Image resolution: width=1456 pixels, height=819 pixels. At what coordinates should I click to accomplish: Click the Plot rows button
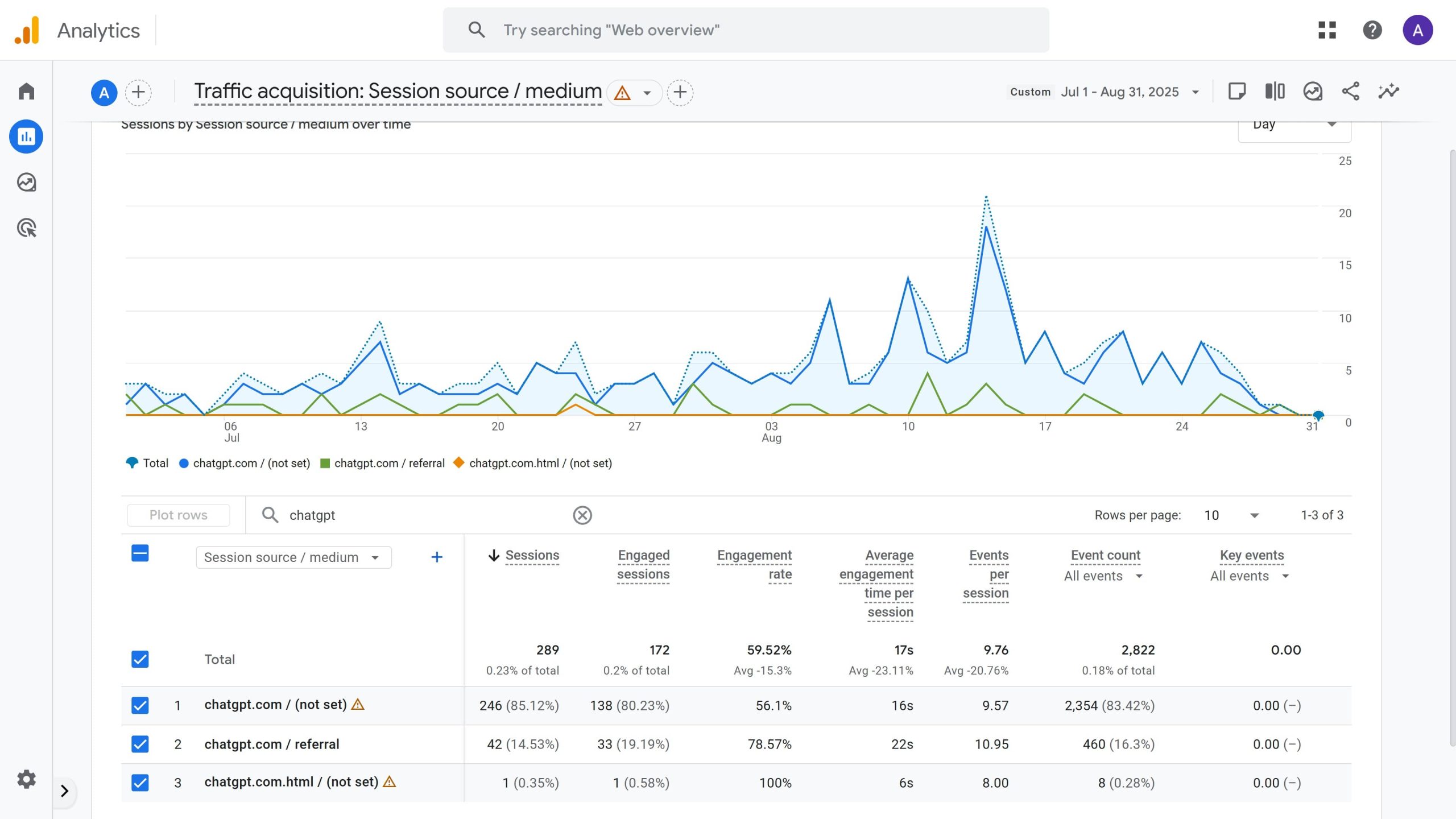point(178,515)
